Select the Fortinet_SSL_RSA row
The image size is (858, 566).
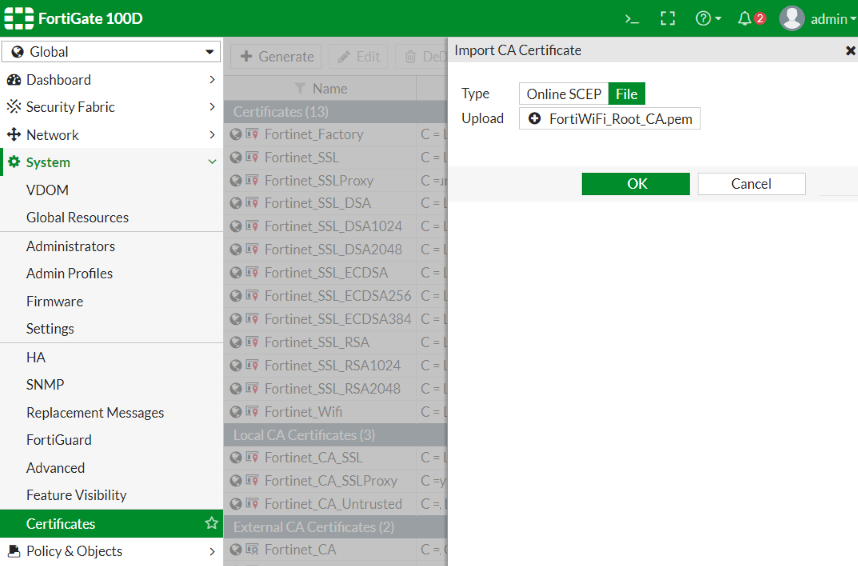335,342
